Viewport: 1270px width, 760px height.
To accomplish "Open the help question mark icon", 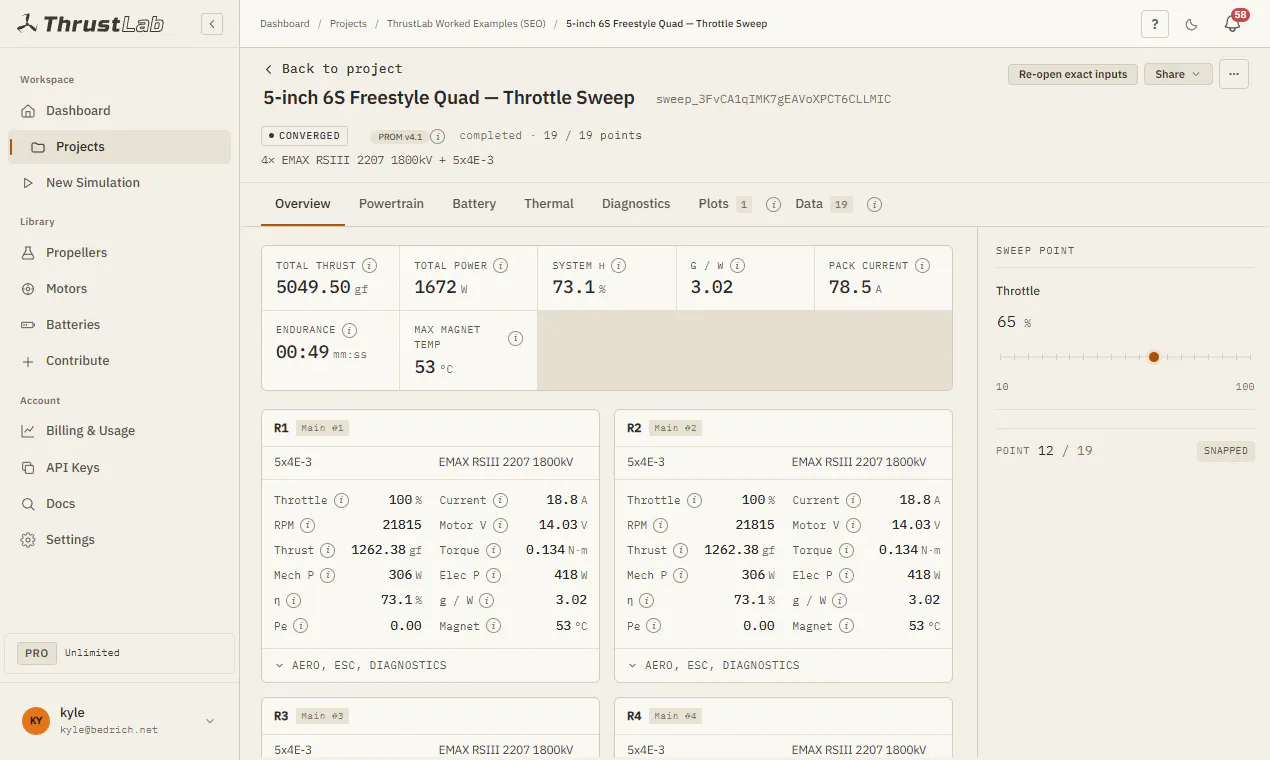I will point(1155,25).
